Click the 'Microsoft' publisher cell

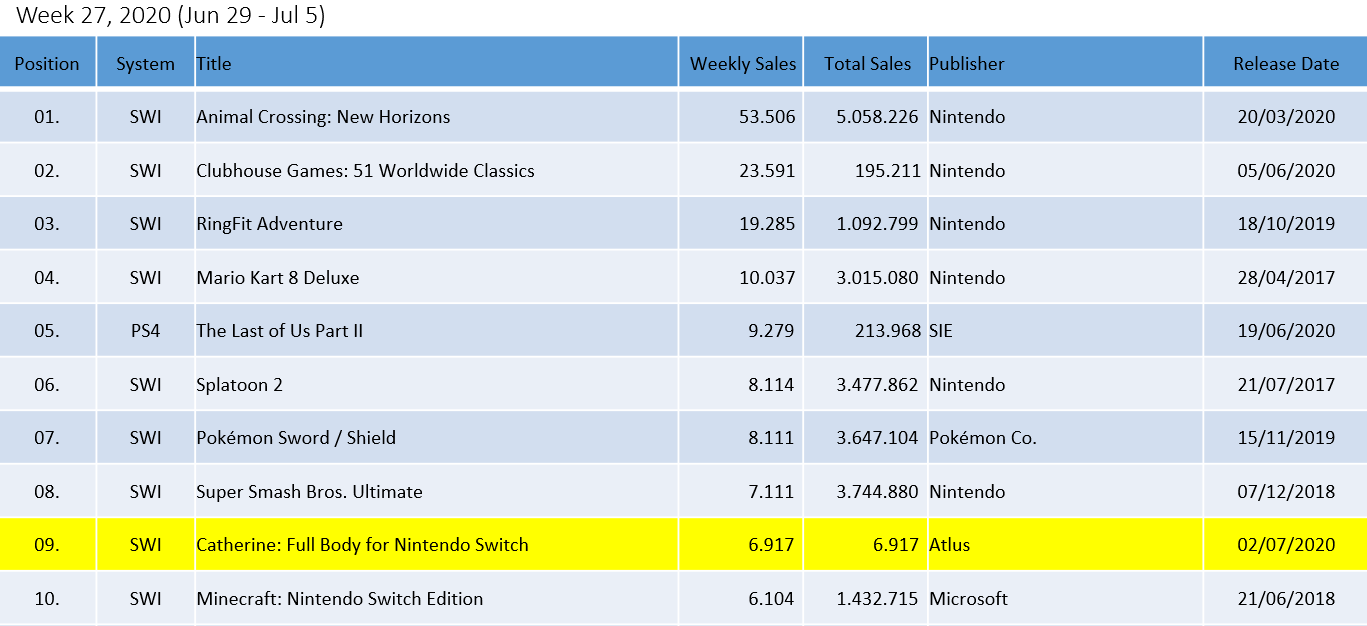click(x=1065, y=598)
